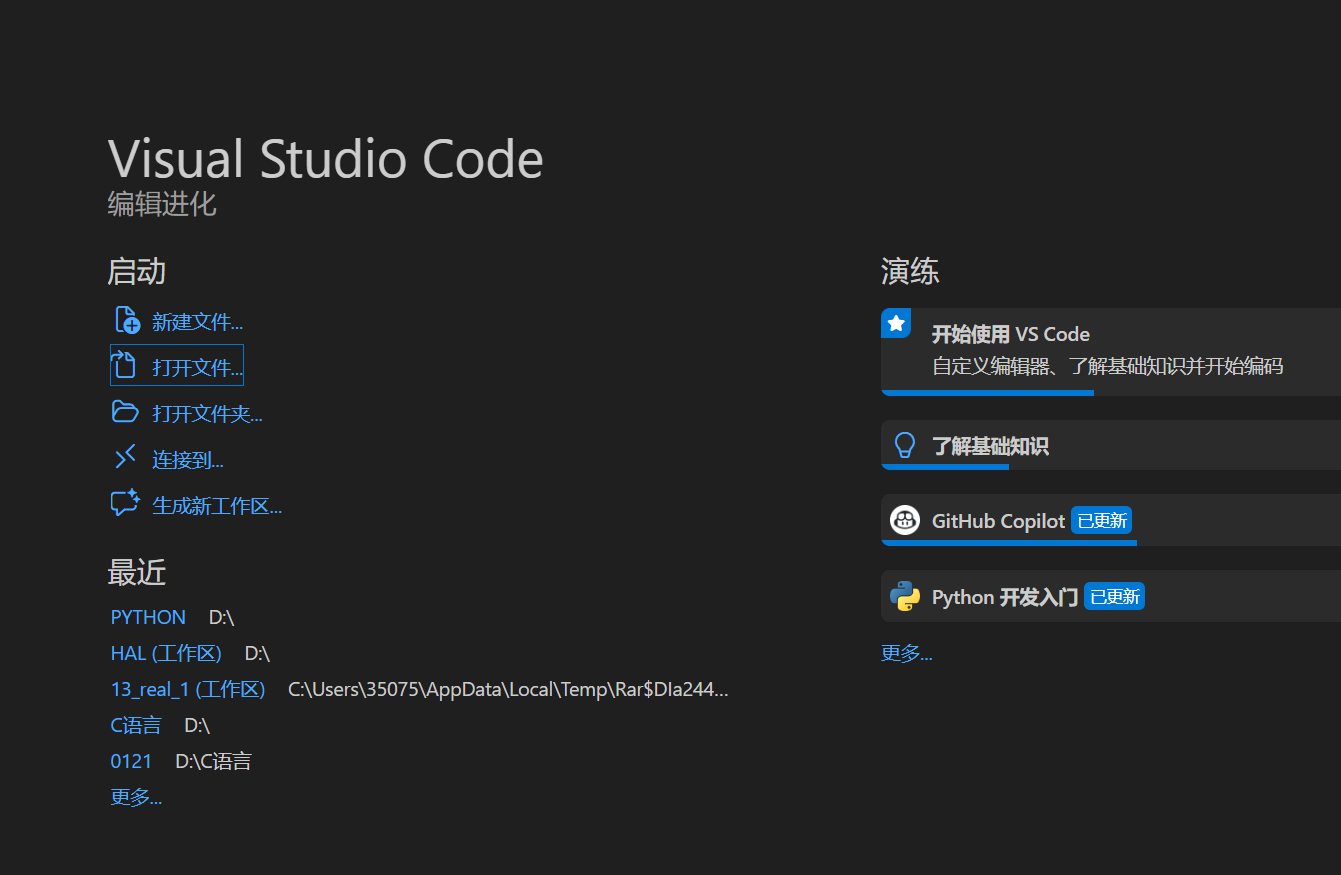
Task: Open recent PYTHON folder
Action: [148, 617]
